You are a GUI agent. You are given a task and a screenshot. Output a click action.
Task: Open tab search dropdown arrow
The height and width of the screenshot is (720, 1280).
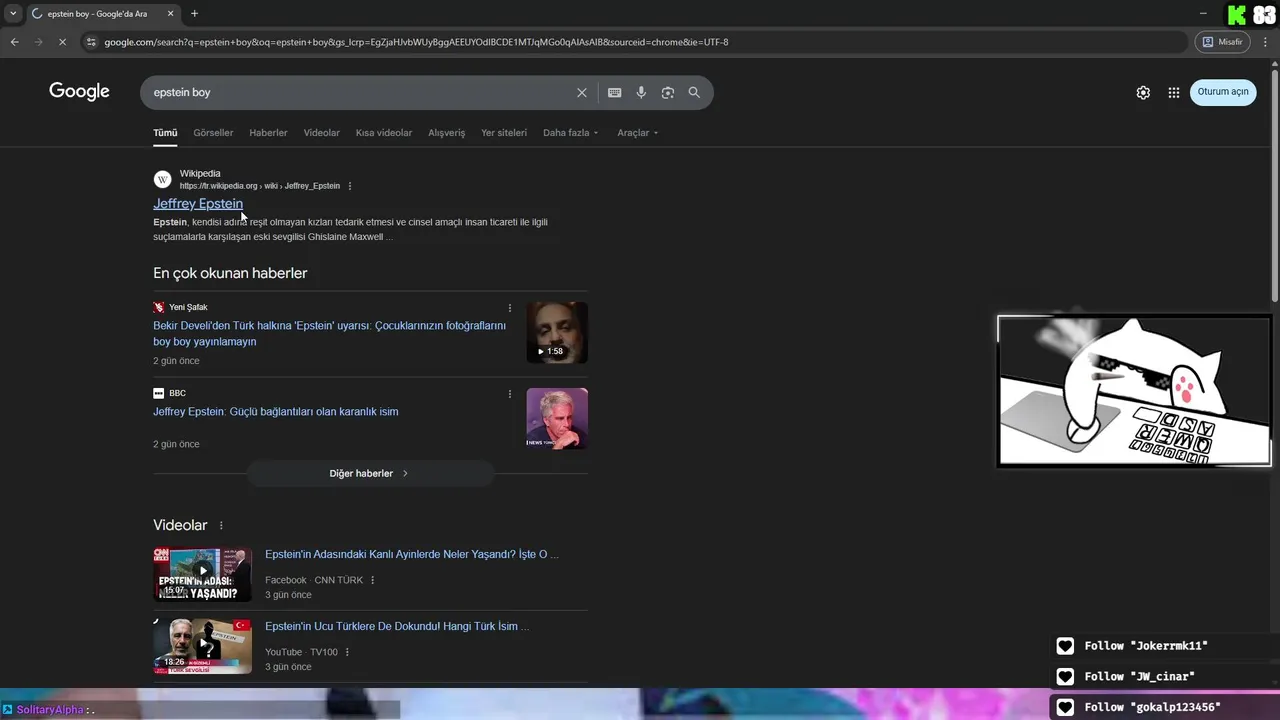(13, 14)
